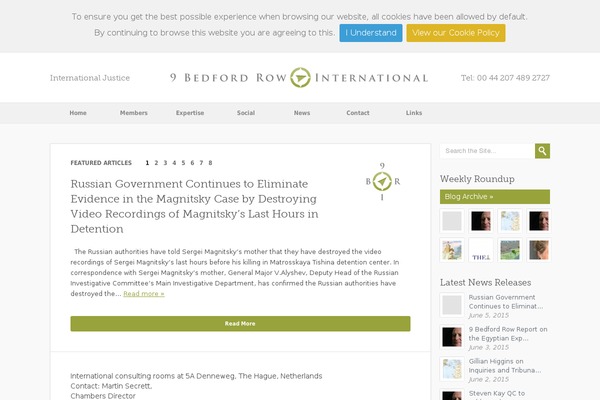Click the 9BRI compass emblem in featured article
The width and height of the screenshot is (600, 400).
(x=382, y=181)
